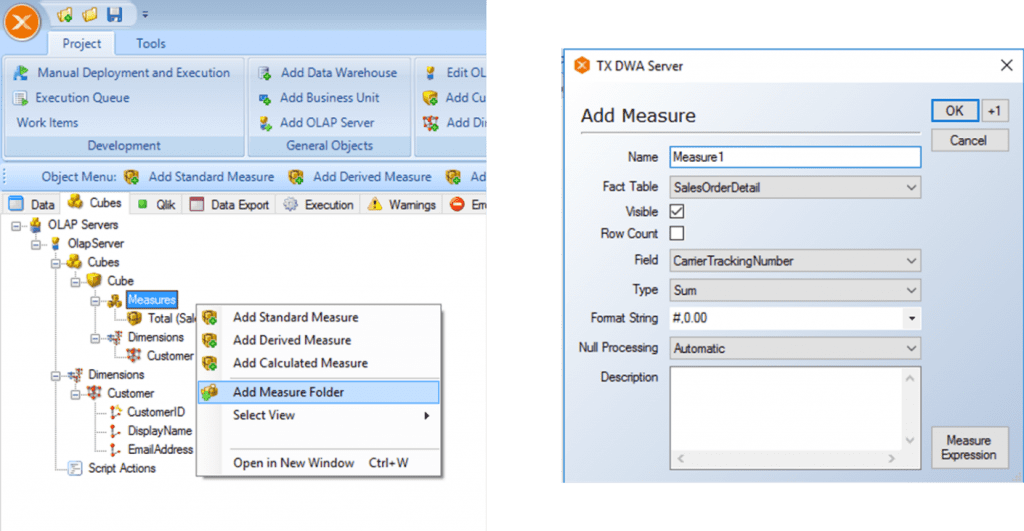The image size is (1024, 531).
Task: Click the new project icon in quick access toolbar
Action: point(65,14)
